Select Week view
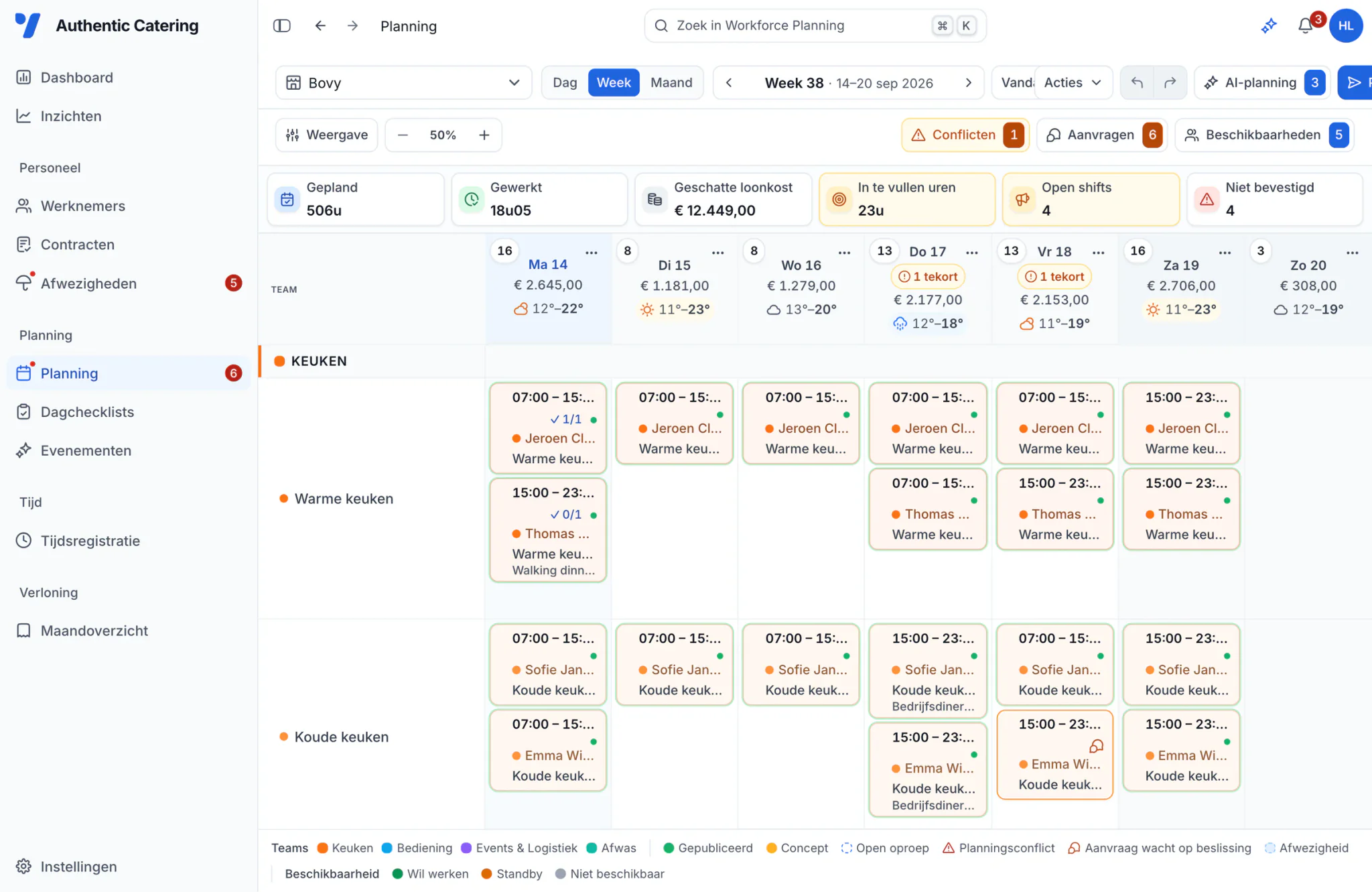Image resolution: width=1372 pixels, height=892 pixels. click(x=614, y=82)
